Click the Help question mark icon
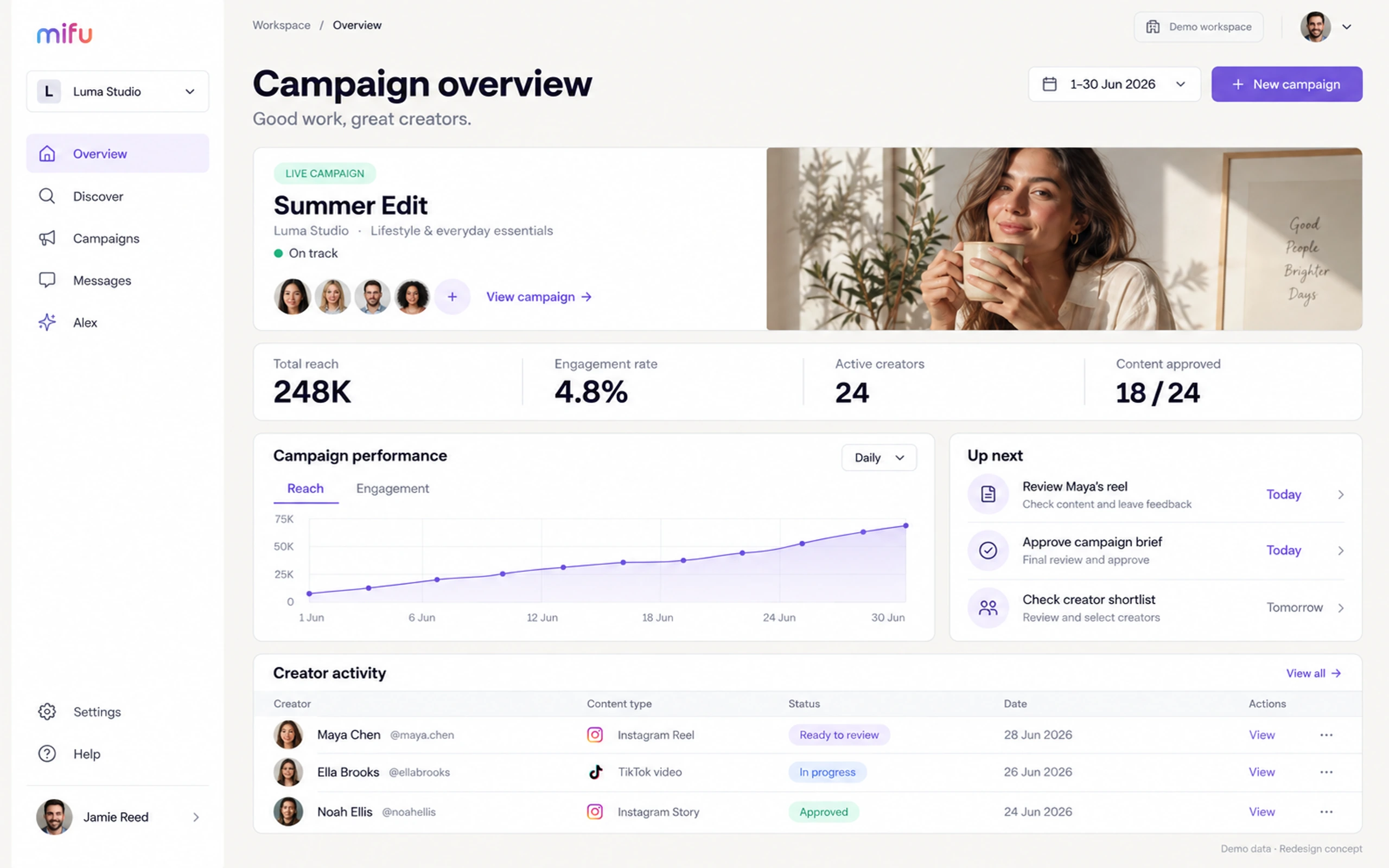This screenshot has width=1389, height=868. click(x=47, y=753)
